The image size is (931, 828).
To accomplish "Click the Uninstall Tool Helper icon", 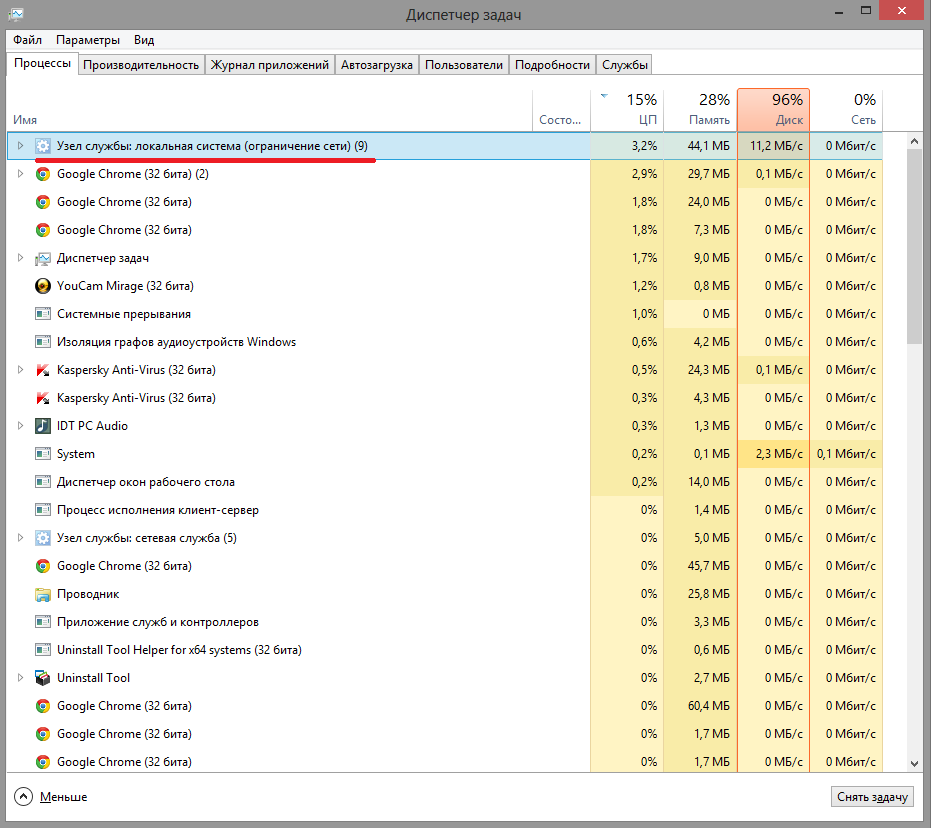I will (43, 650).
